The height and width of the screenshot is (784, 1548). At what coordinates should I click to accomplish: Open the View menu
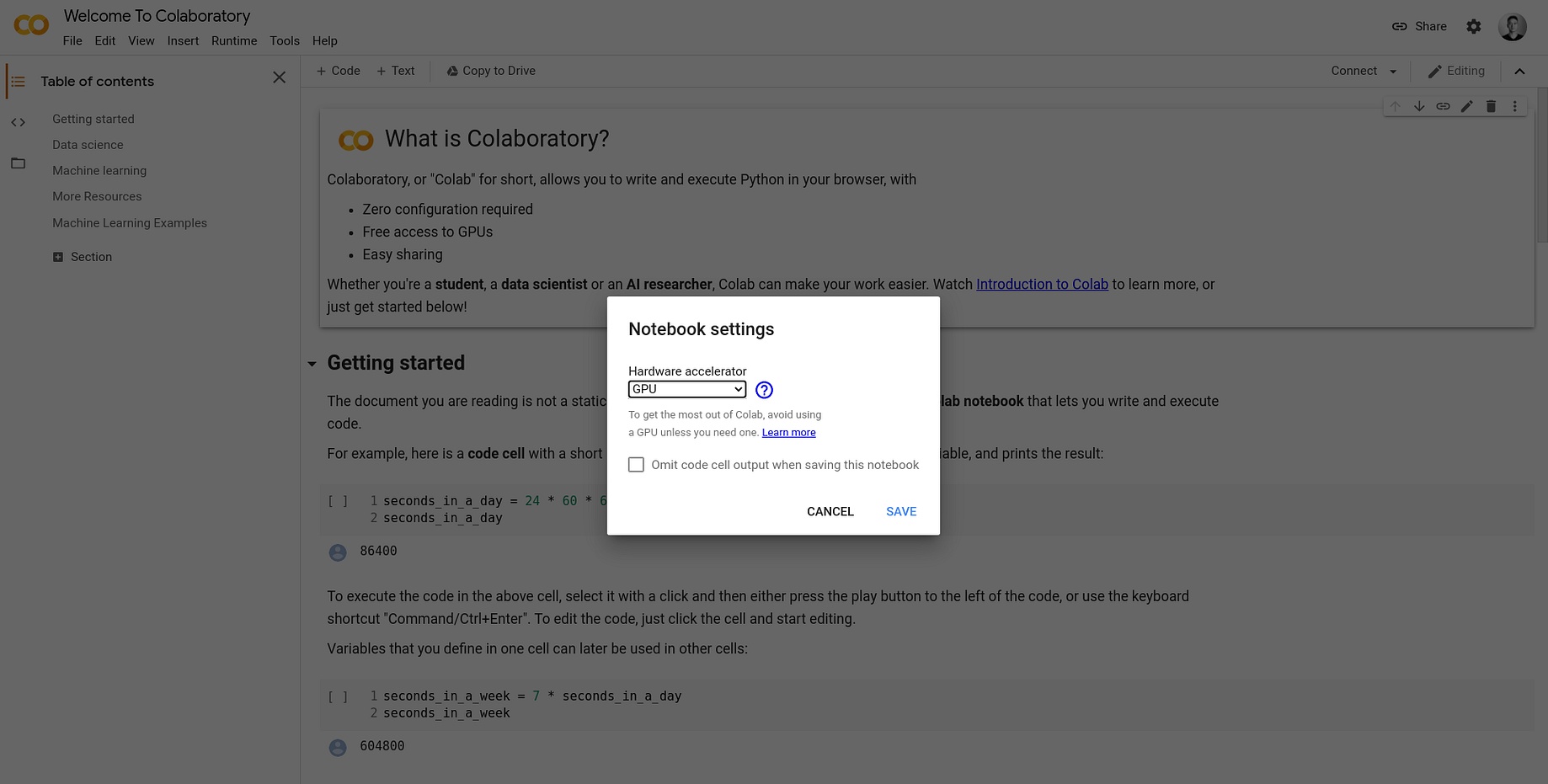click(x=141, y=41)
